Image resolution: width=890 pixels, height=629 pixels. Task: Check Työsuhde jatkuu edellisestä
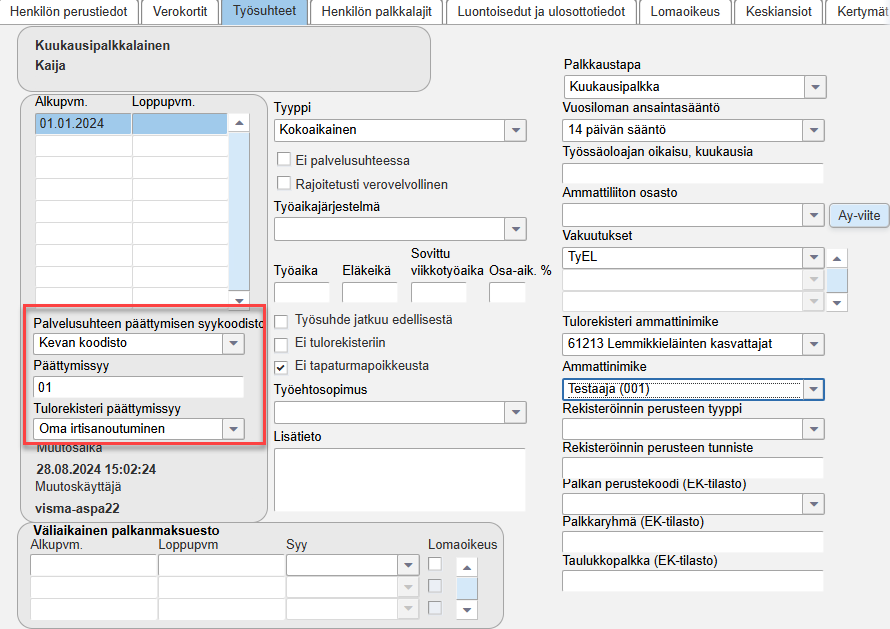click(x=281, y=322)
